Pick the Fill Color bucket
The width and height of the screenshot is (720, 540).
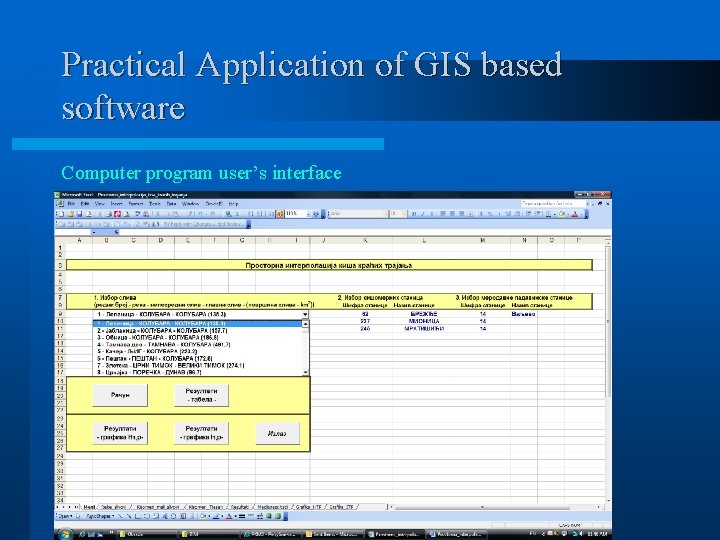[x=562, y=214]
